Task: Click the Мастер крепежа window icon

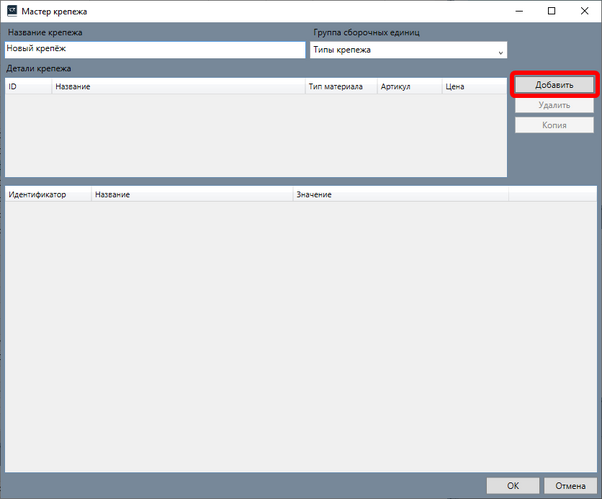Action: tap(12, 11)
